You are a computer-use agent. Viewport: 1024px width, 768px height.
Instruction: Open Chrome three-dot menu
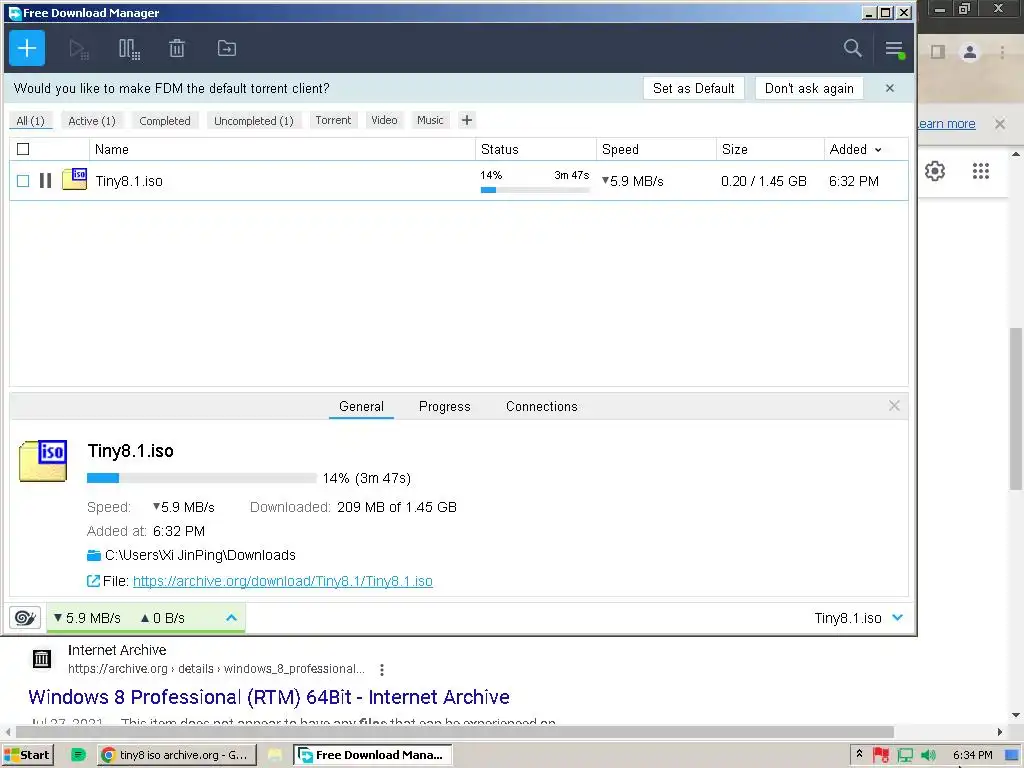pyautogui.click(x=1002, y=52)
